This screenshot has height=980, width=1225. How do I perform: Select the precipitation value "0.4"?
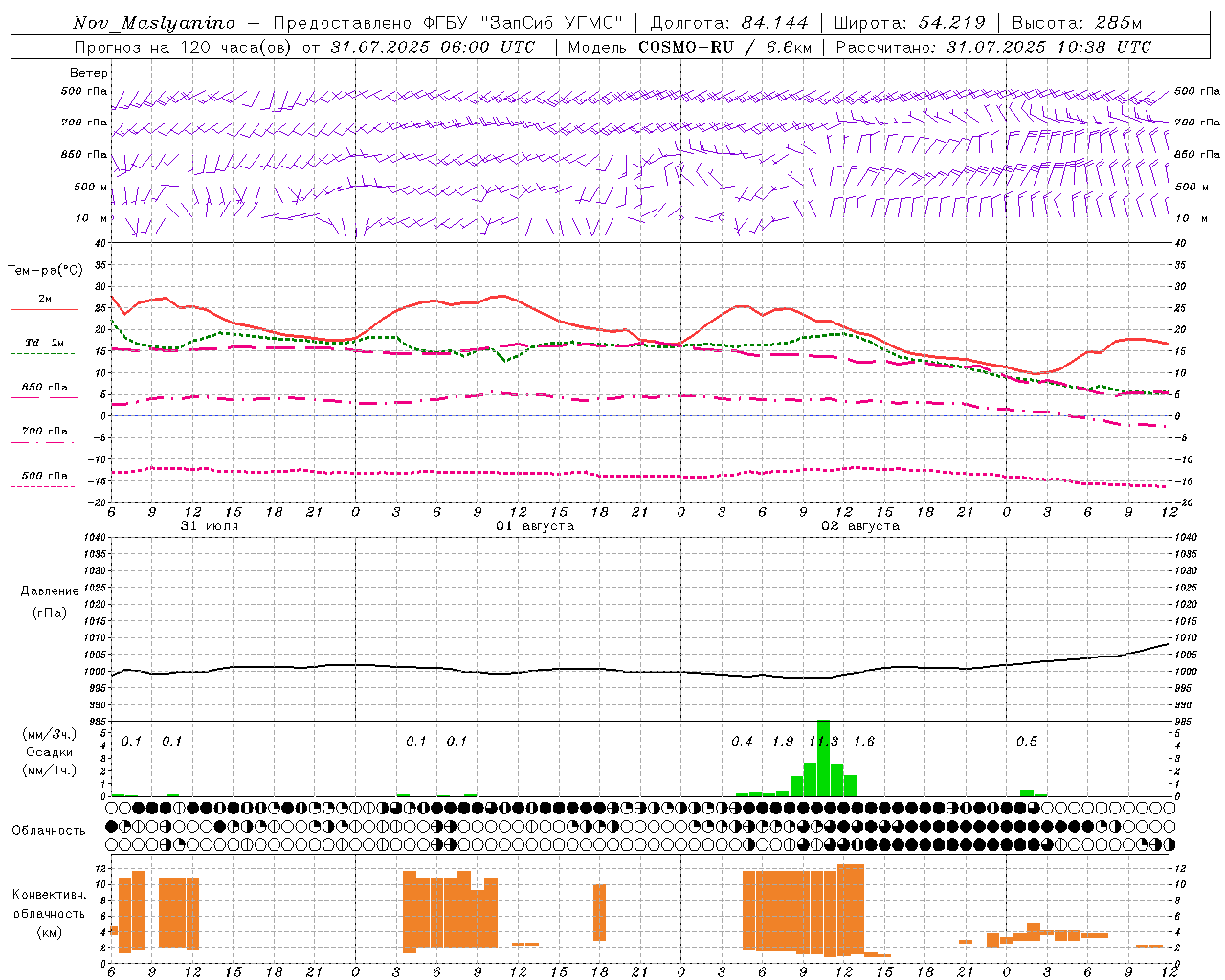point(743,742)
